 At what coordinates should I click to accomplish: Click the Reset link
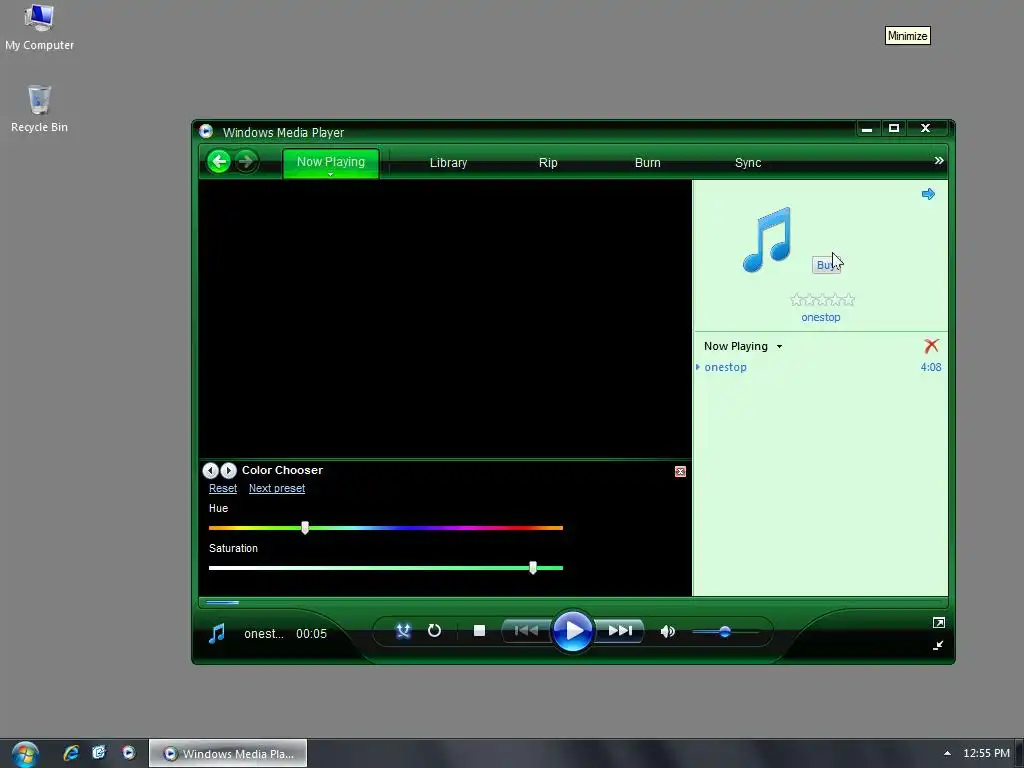point(223,488)
